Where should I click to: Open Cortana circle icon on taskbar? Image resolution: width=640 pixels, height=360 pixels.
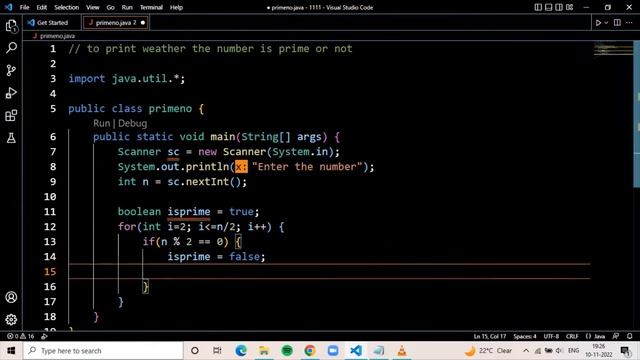(195, 351)
